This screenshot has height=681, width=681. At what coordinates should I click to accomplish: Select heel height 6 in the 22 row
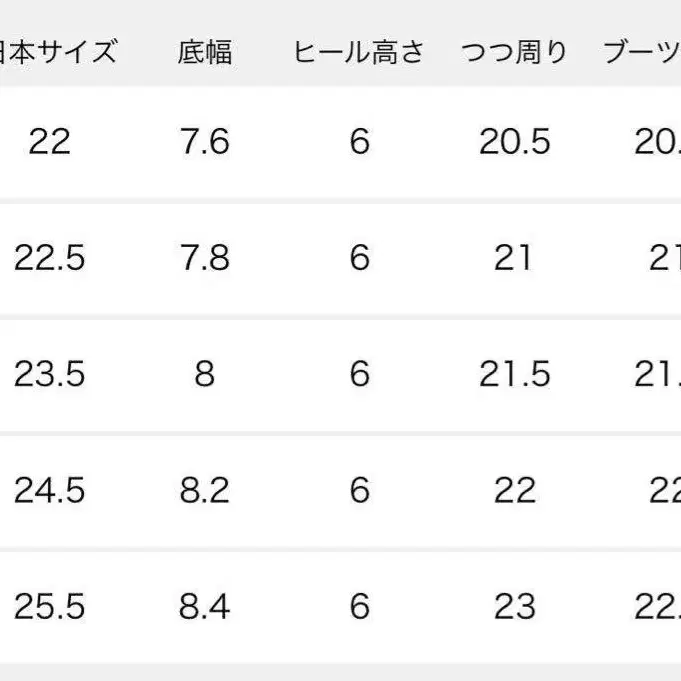(x=359, y=142)
